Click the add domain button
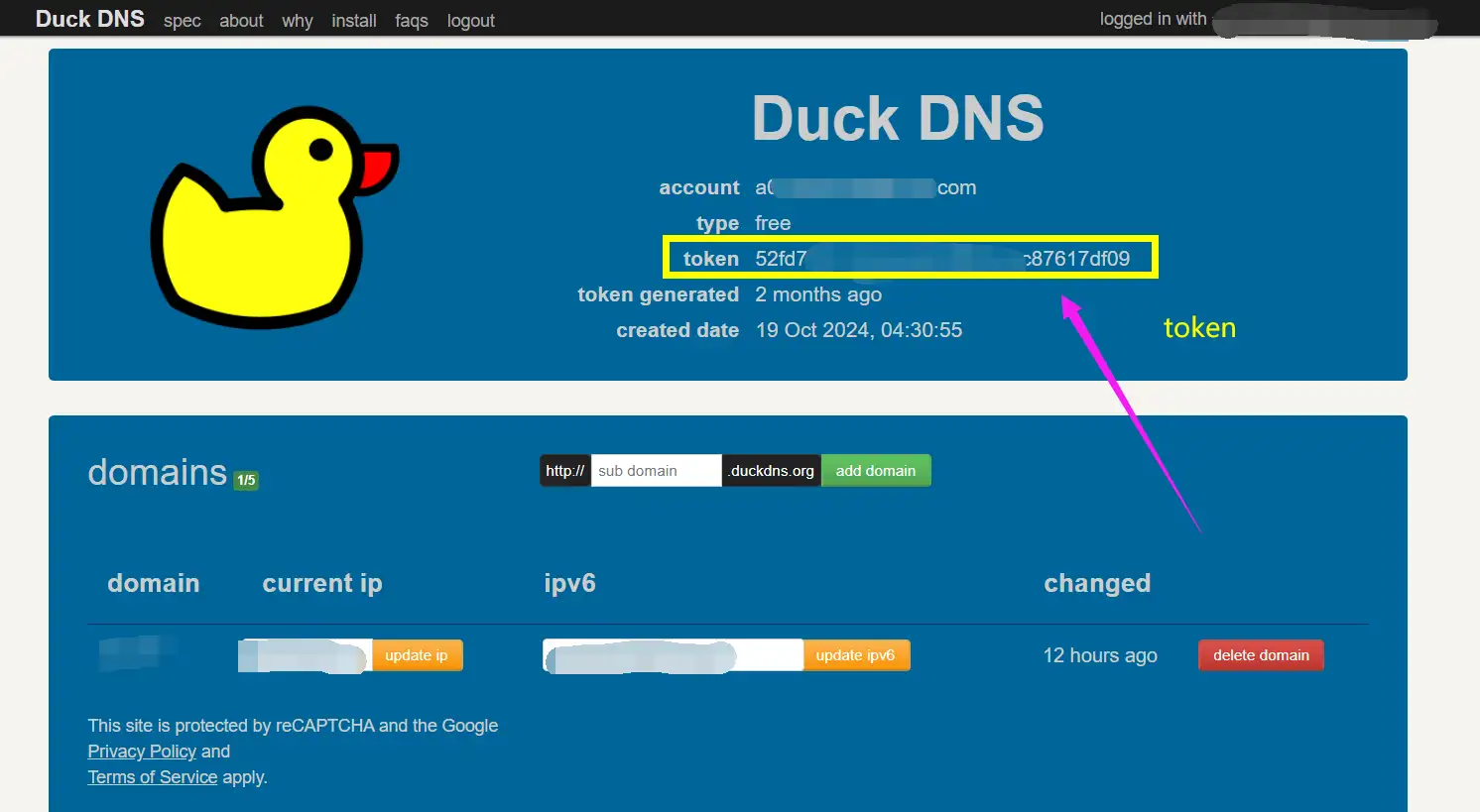The width and height of the screenshot is (1480, 812). point(875,470)
